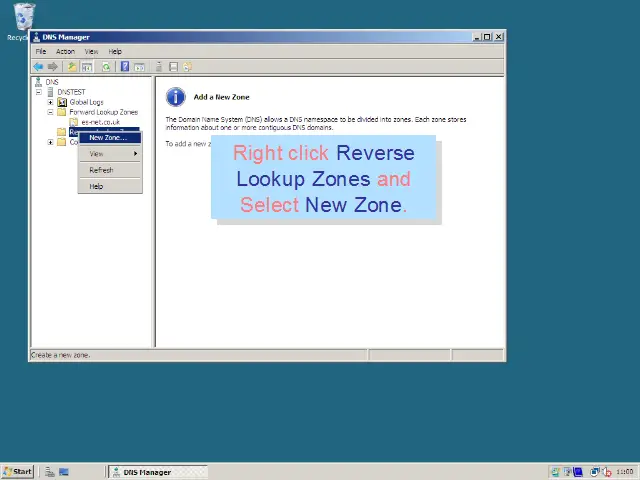Click the Forward Lookup Zones folder icon
This screenshot has width=640, height=480.
[x=62, y=112]
